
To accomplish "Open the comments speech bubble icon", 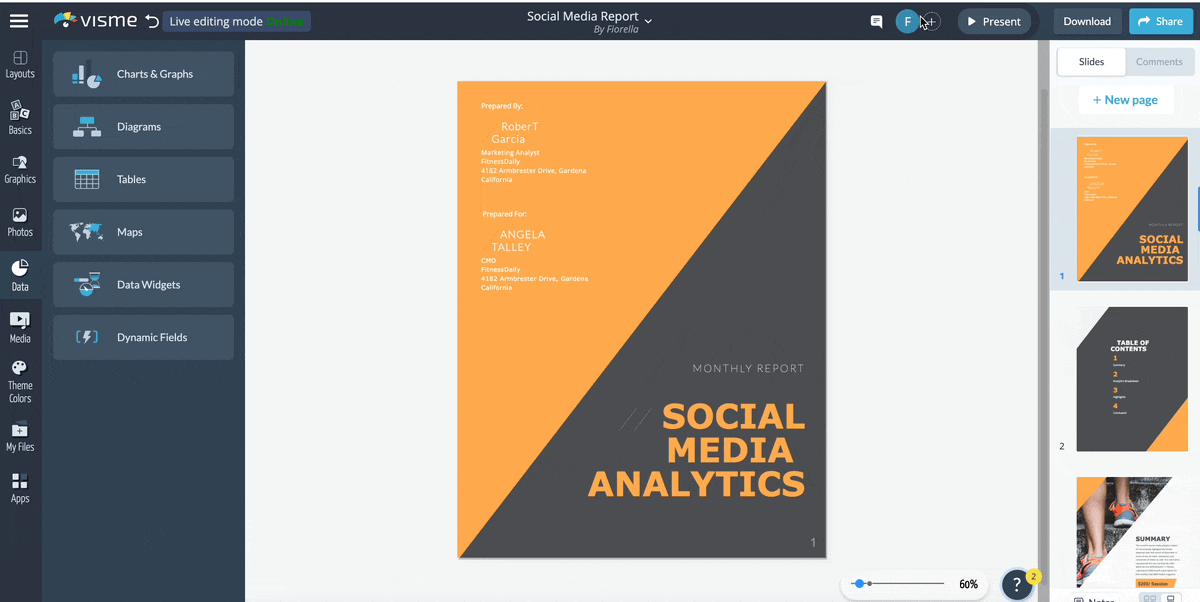I will pyautogui.click(x=876, y=21).
